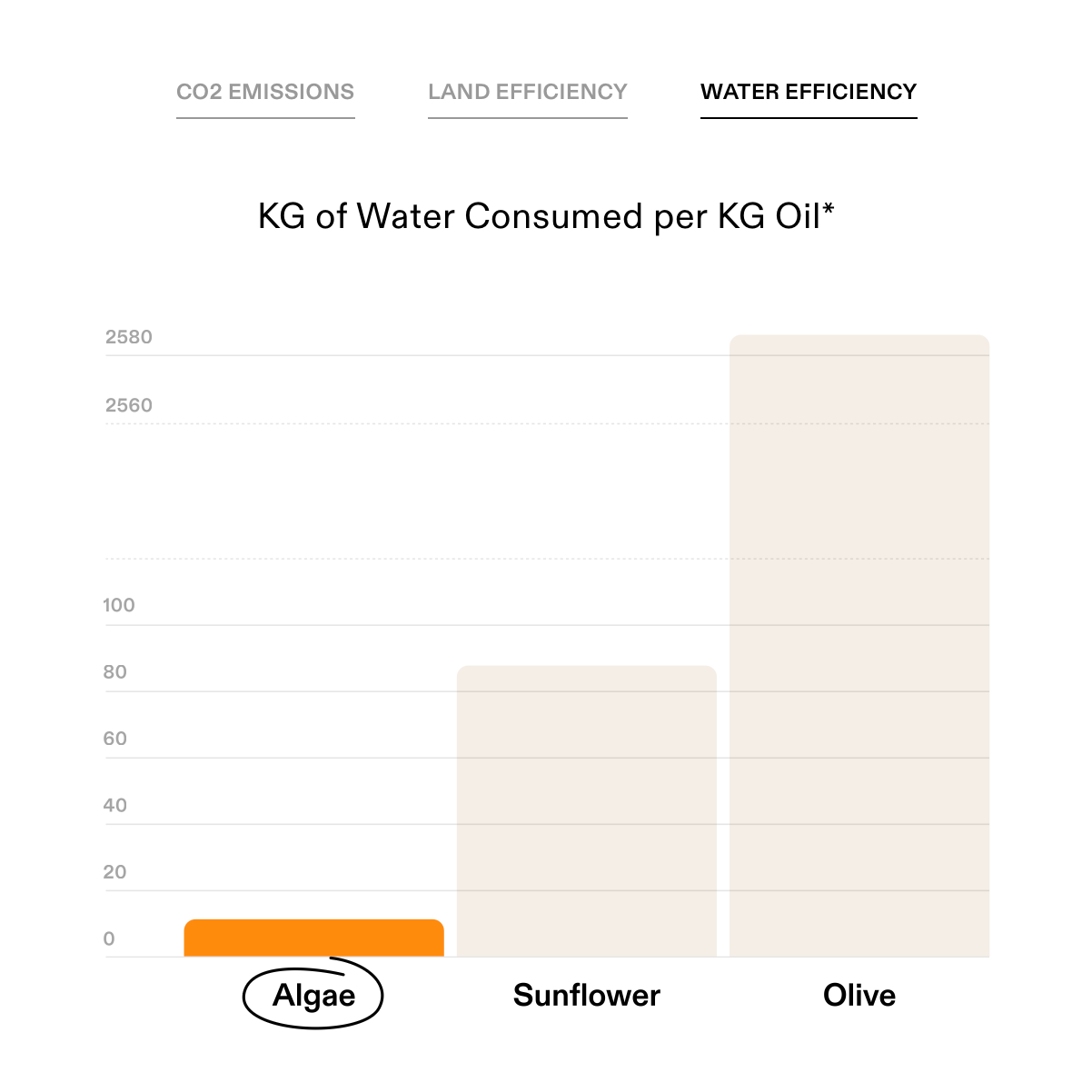Click the underline beneath Water Efficiency
This screenshot has width=1092, height=1092.
click(809, 118)
